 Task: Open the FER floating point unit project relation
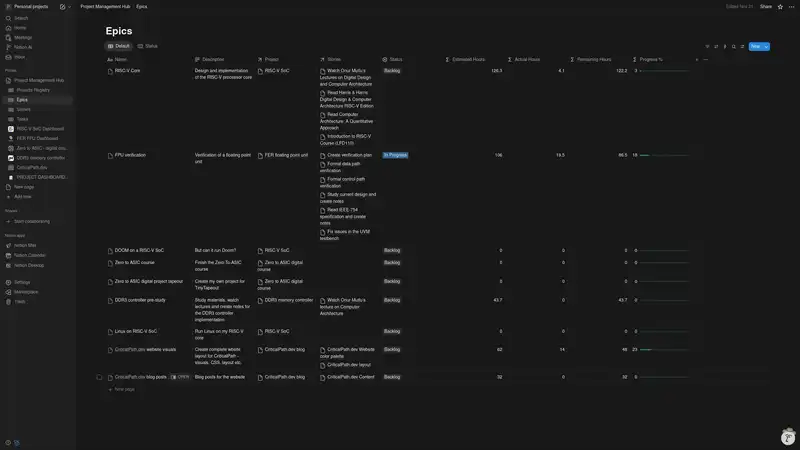coord(286,155)
